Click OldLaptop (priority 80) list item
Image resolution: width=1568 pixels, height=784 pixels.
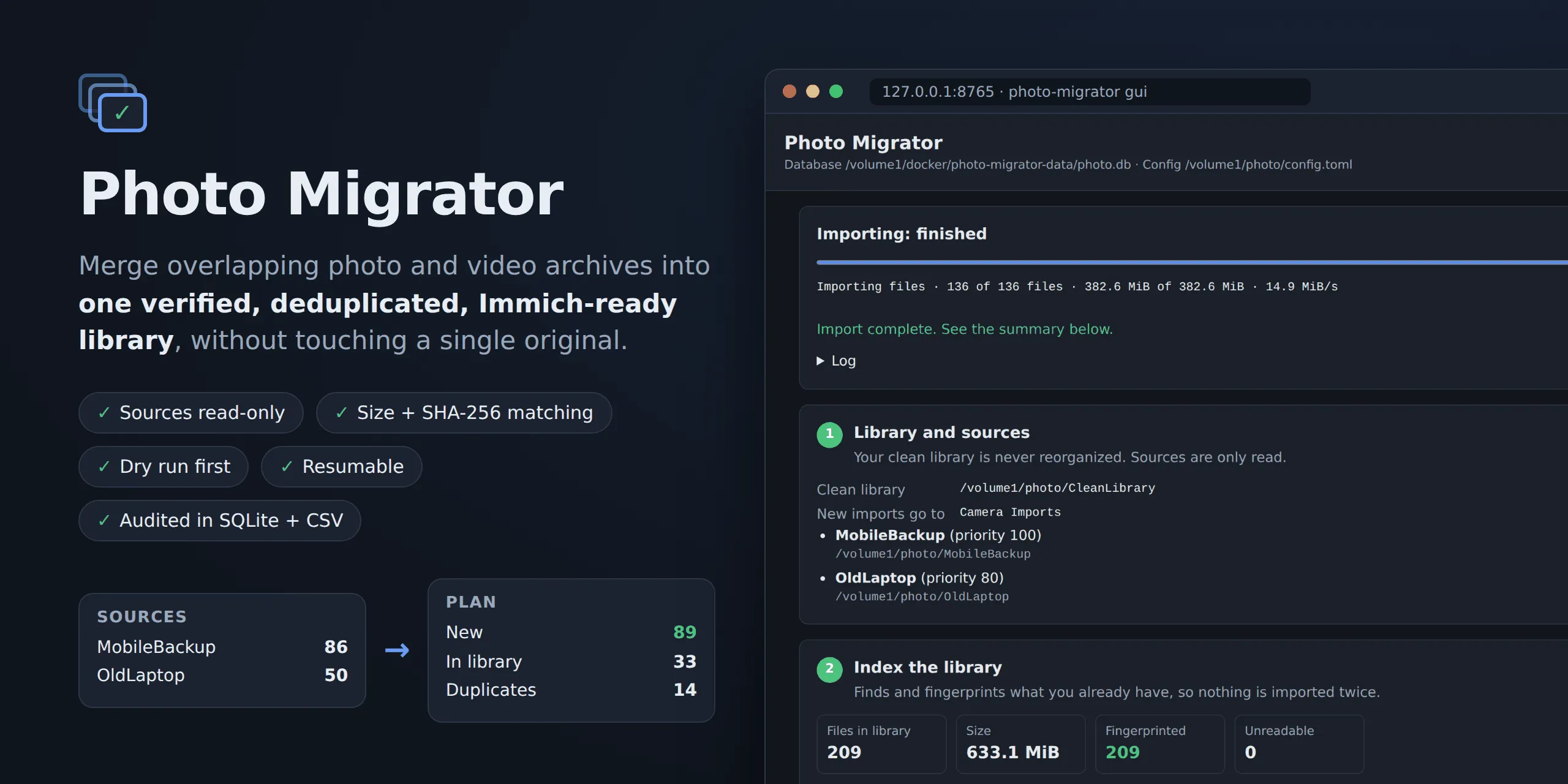pyautogui.click(x=919, y=578)
